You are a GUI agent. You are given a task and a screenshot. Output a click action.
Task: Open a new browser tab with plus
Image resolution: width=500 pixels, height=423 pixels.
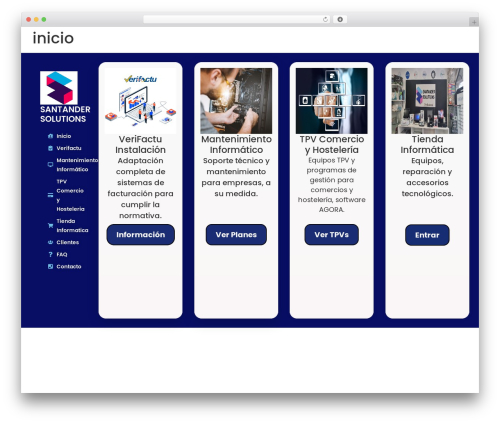point(474,22)
